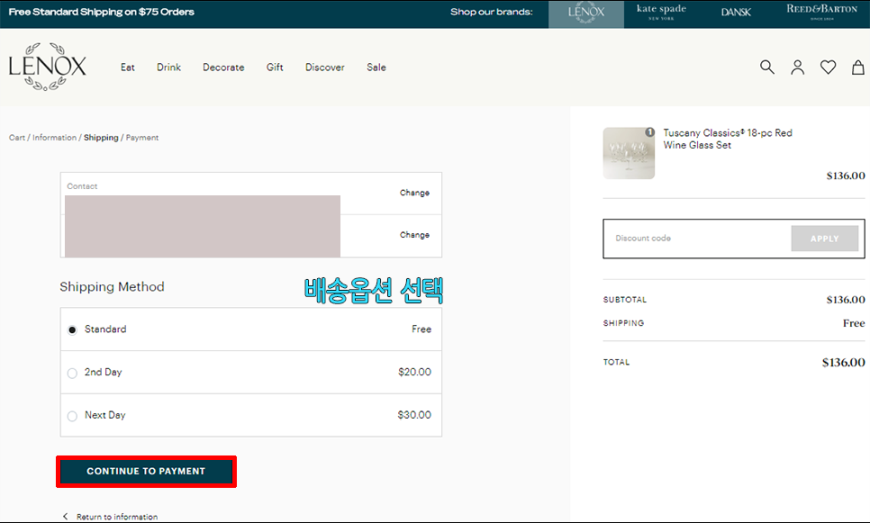
Task: Click the Shipping Method heading
Action: click(112, 287)
